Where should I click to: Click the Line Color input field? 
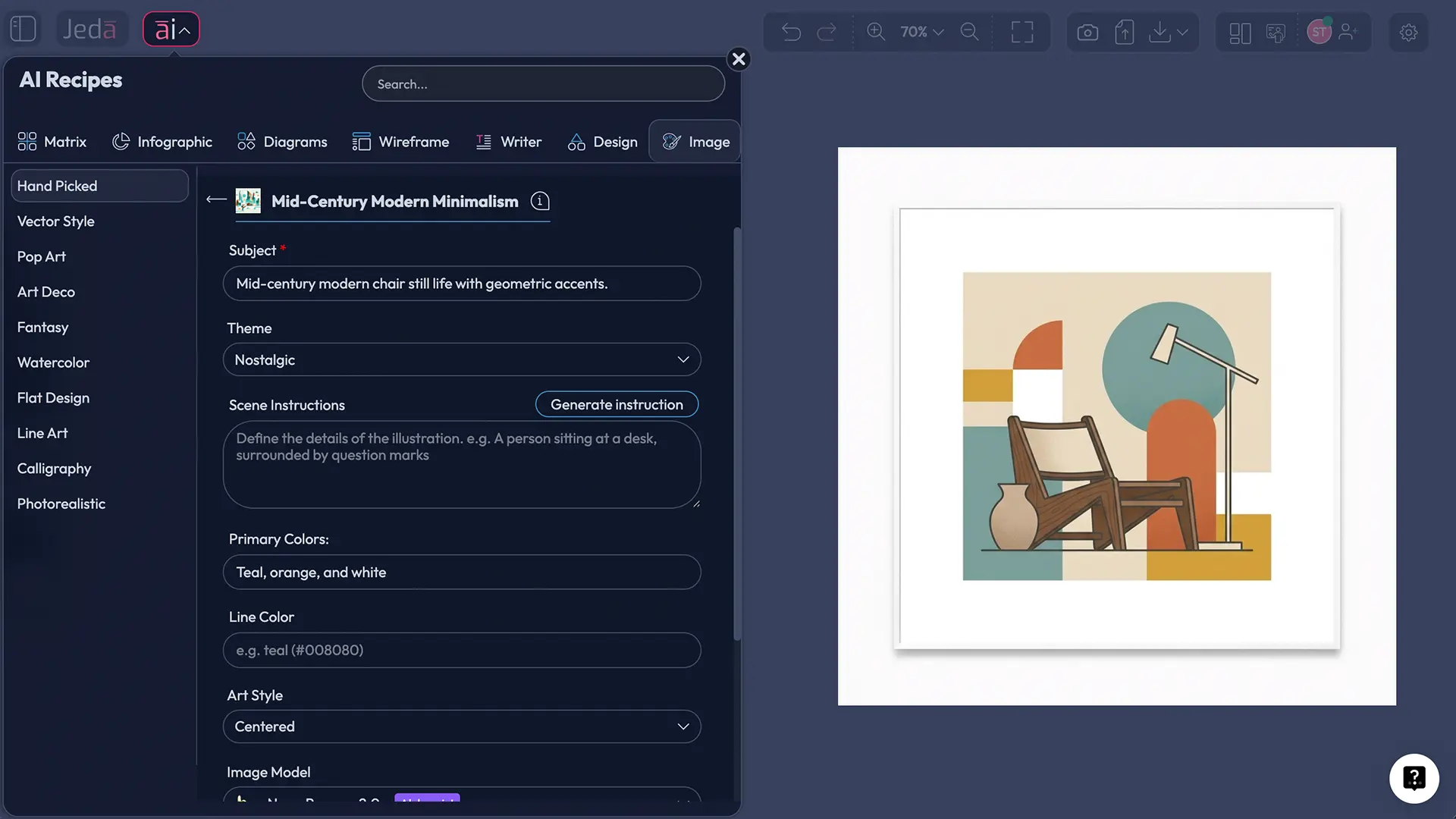pos(462,650)
